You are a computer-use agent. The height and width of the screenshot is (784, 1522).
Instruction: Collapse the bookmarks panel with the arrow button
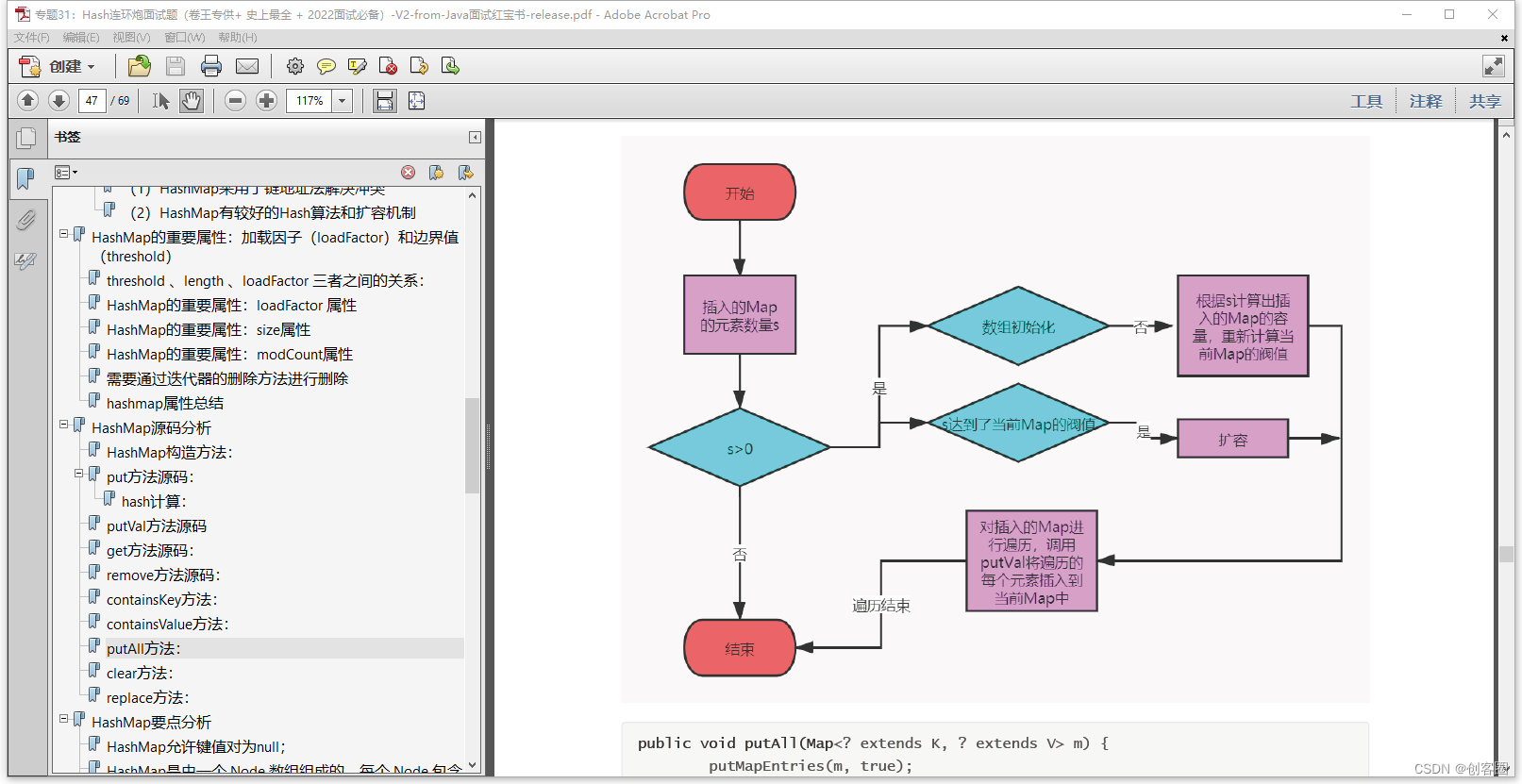tap(475, 138)
